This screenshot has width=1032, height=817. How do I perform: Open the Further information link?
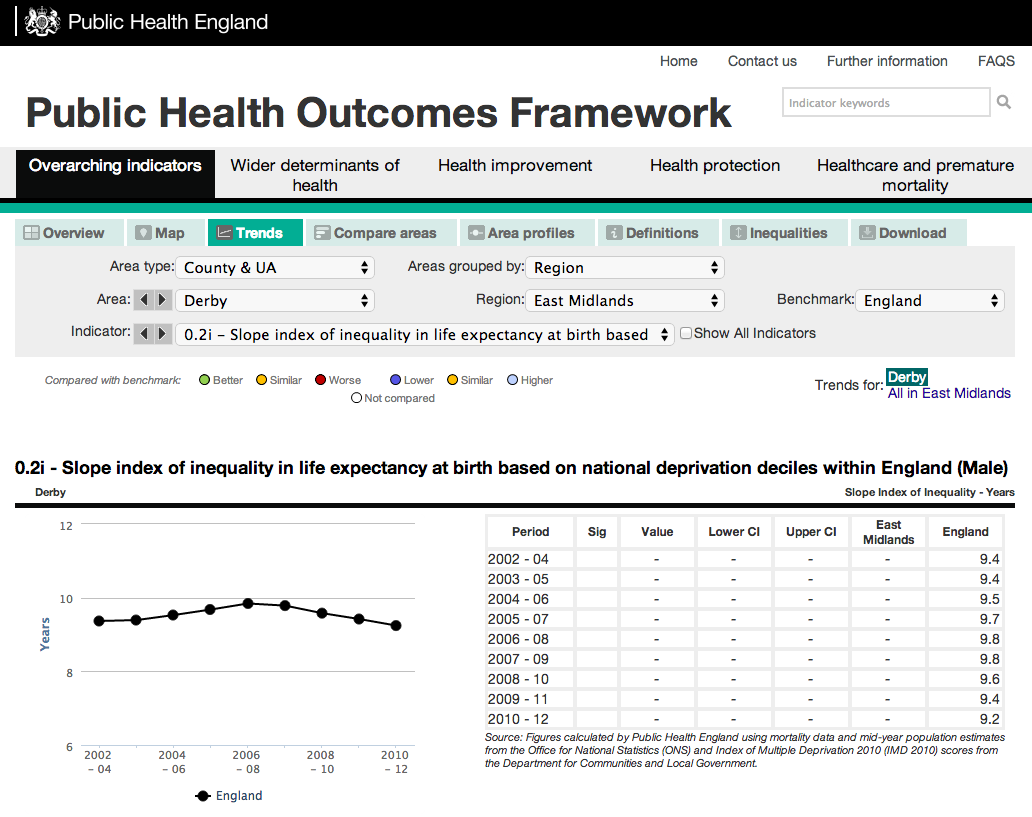(887, 61)
